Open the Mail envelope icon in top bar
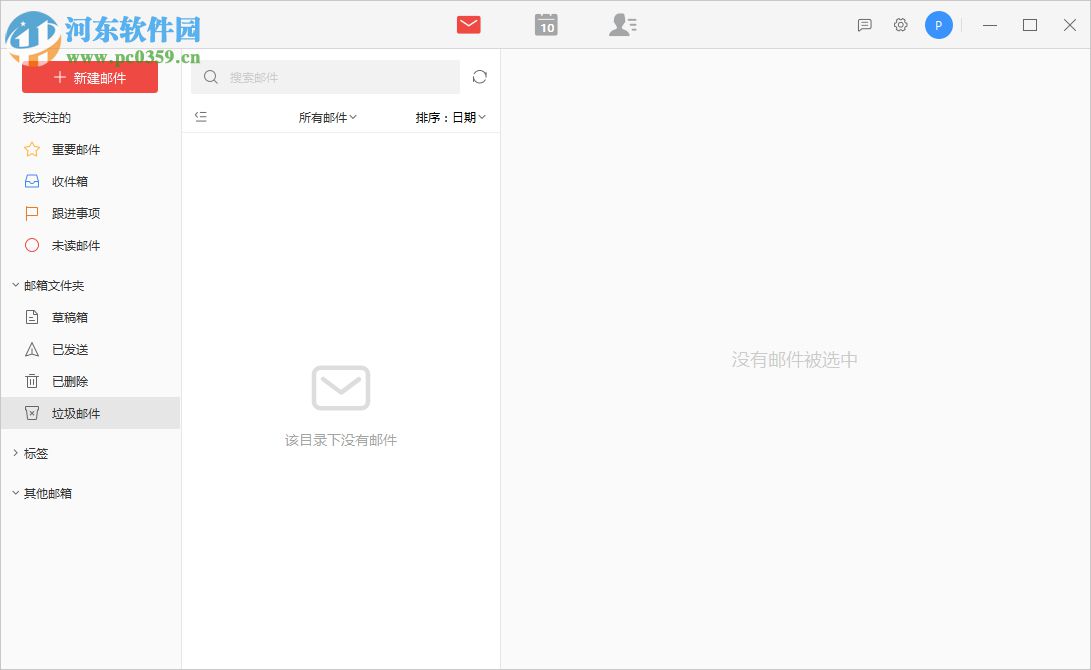The image size is (1091, 670). [467, 24]
